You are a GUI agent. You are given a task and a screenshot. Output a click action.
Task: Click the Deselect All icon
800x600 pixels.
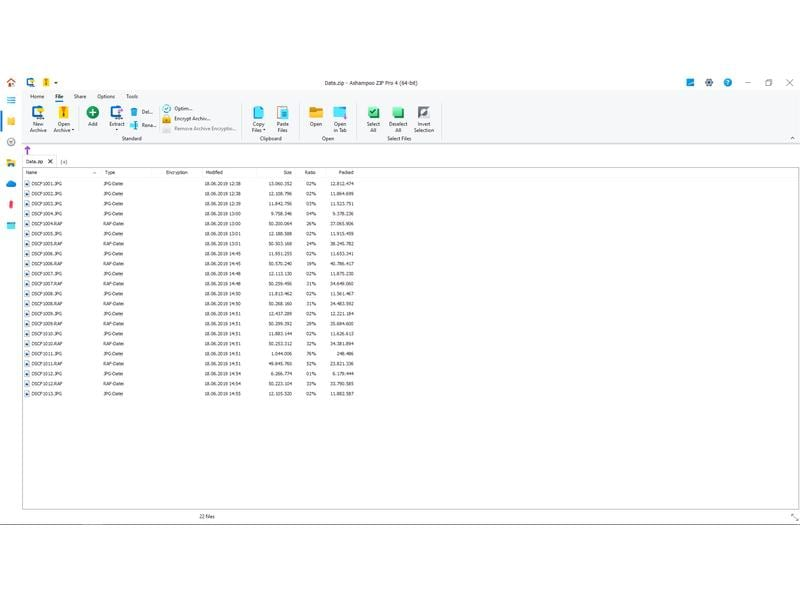(x=398, y=112)
